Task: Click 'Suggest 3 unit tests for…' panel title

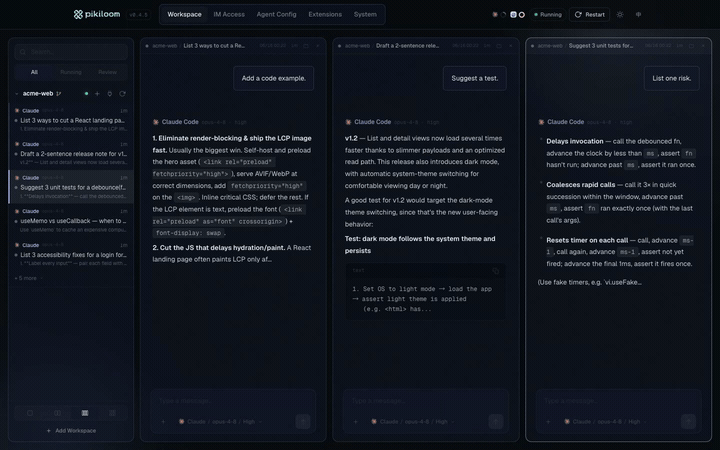Action: click(601, 46)
